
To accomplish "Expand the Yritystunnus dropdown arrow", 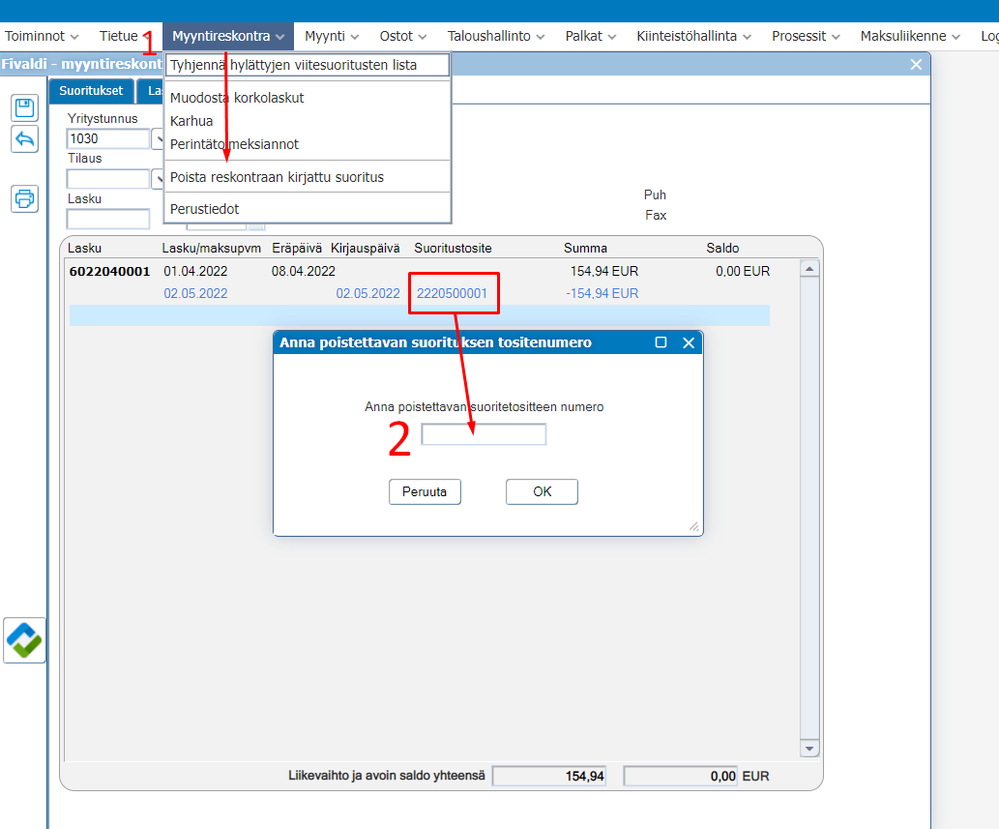I will click(158, 139).
